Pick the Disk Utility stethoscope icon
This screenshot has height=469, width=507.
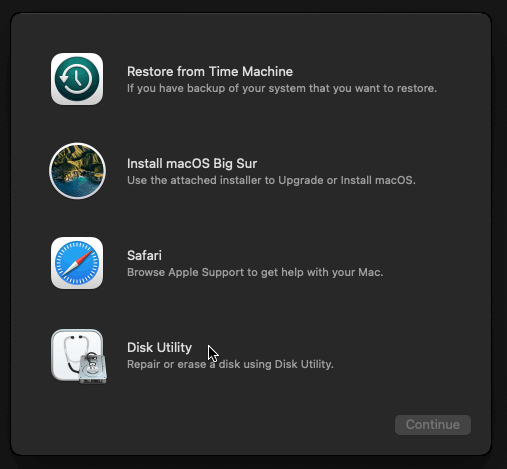pyautogui.click(x=79, y=356)
